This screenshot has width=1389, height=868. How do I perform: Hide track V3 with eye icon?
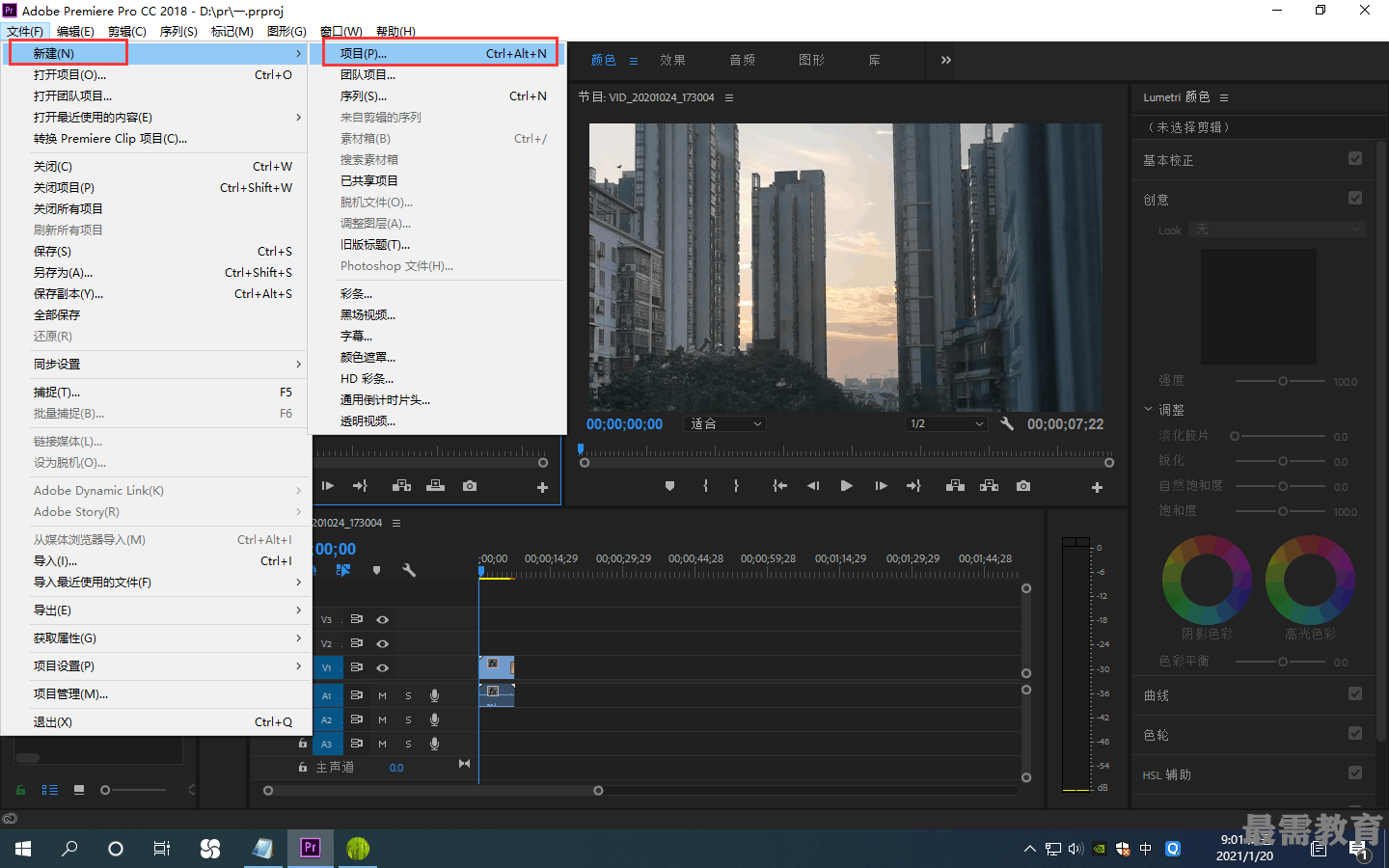point(383,619)
